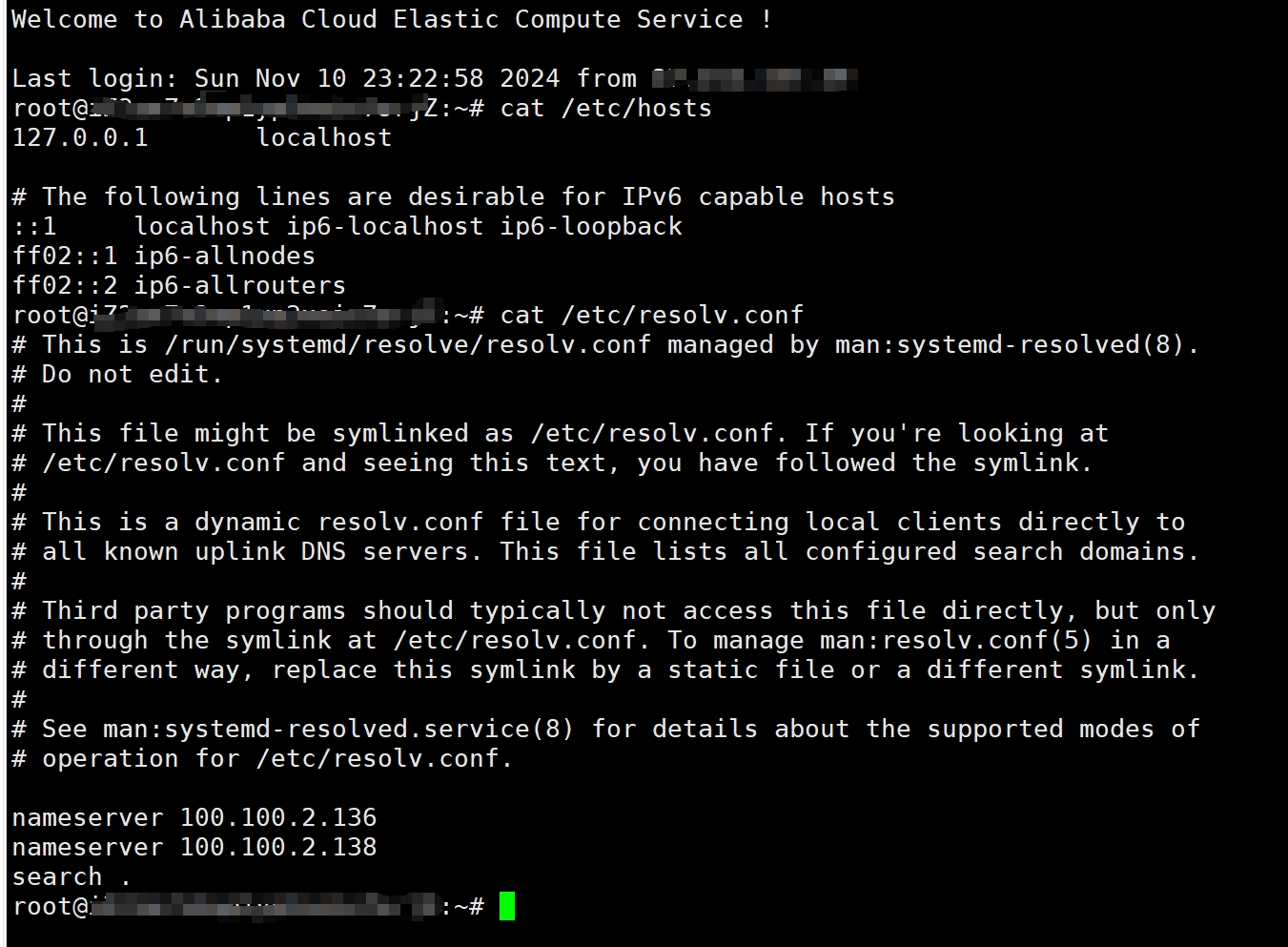Click the nameserver 100.100.2.136 line
This screenshot has height=947, width=1288.
click(194, 817)
